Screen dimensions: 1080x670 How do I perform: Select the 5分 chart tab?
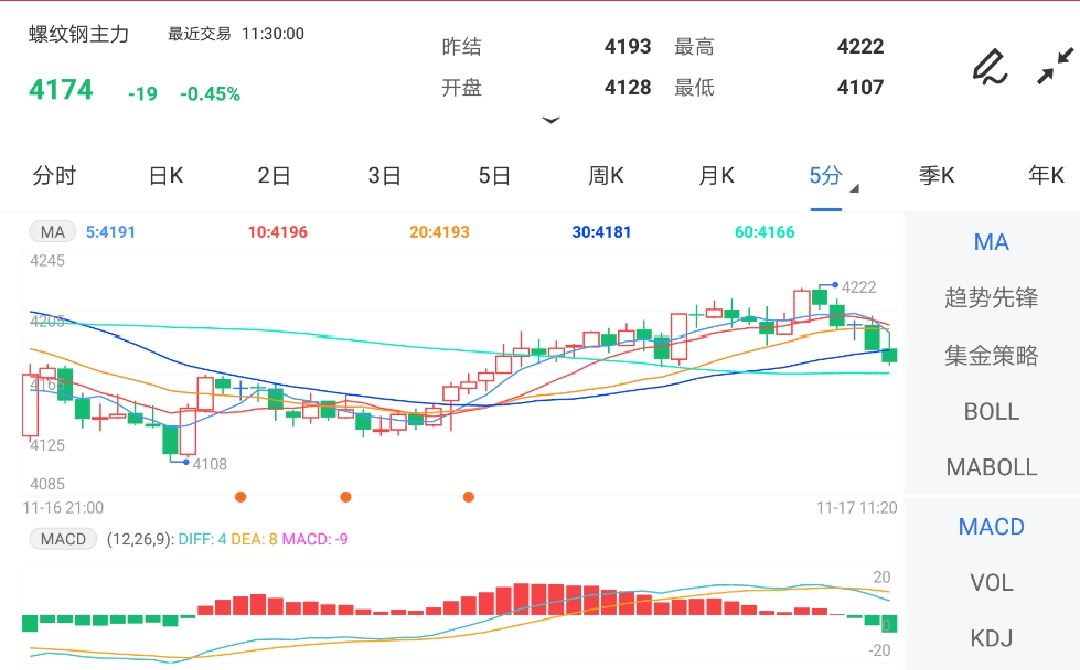coord(826,176)
